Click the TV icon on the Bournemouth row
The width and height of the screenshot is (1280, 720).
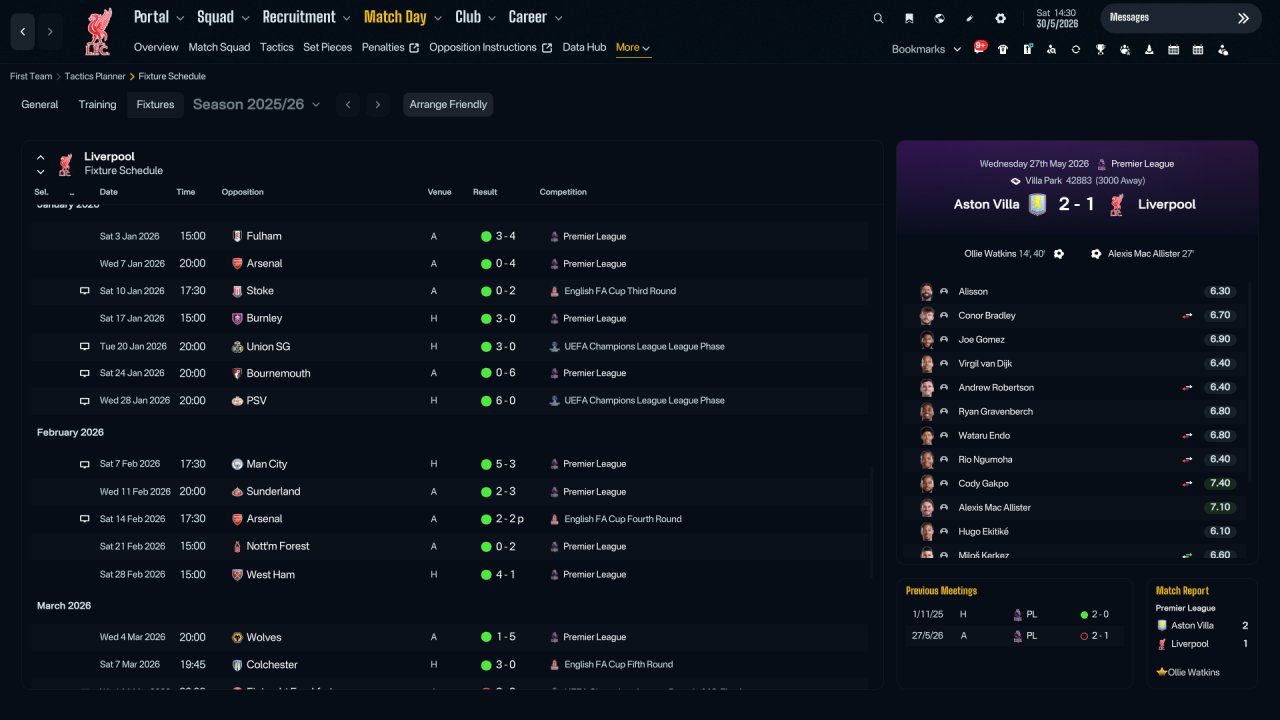pos(85,373)
